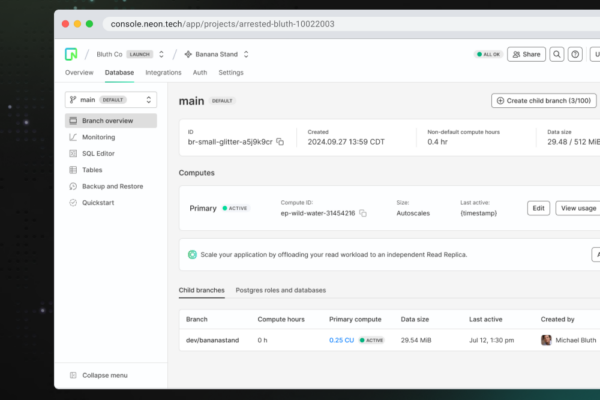Select the Child branches tab

click(x=202, y=290)
